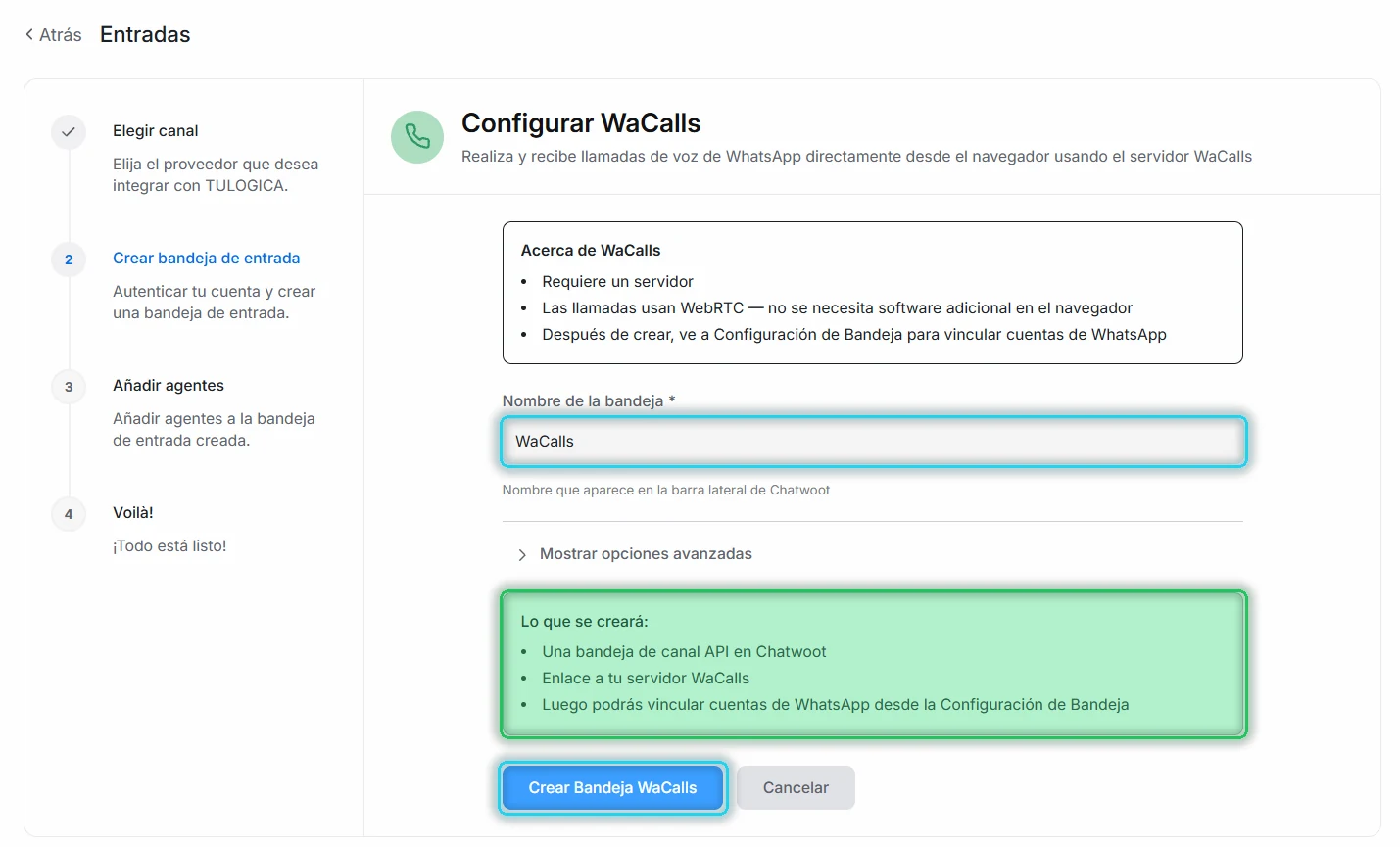Select step 2 number badge
This screenshot has width=1400, height=847.
[69, 259]
